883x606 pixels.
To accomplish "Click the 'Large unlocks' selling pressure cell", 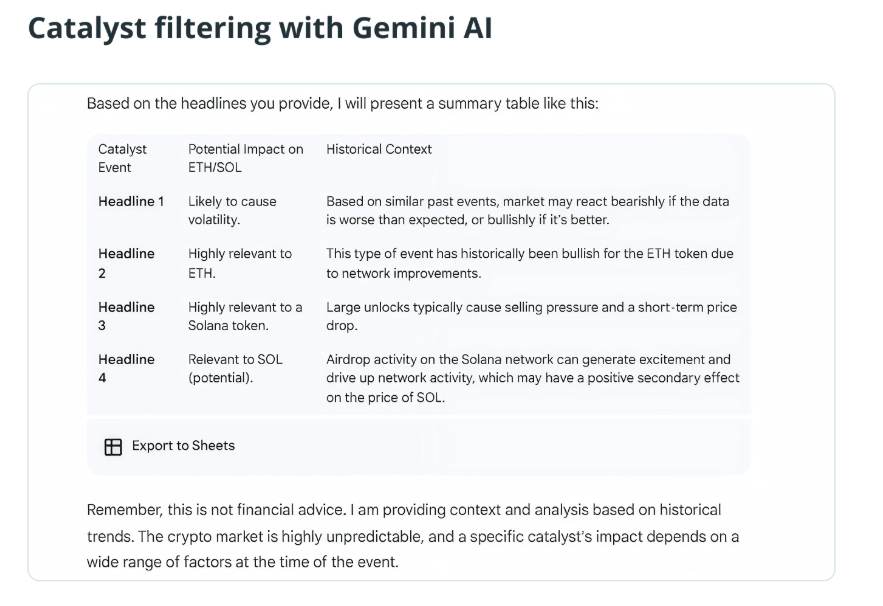I will coord(531,316).
